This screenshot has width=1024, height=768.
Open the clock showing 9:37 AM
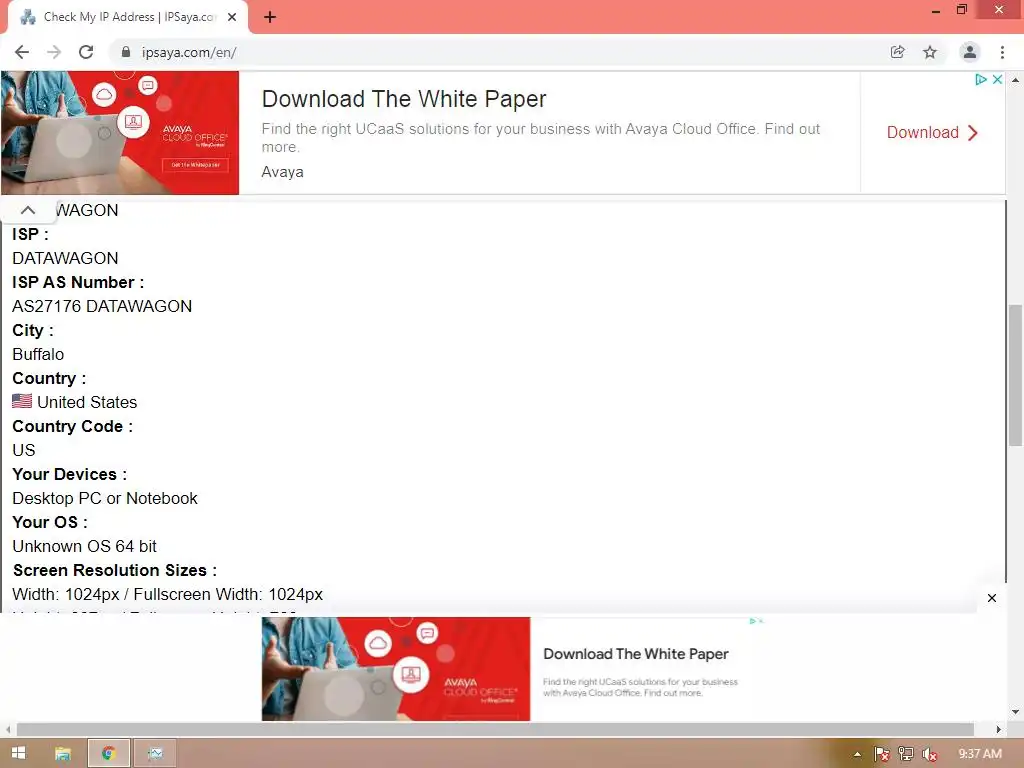pyautogui.click(x=980, y=754)
